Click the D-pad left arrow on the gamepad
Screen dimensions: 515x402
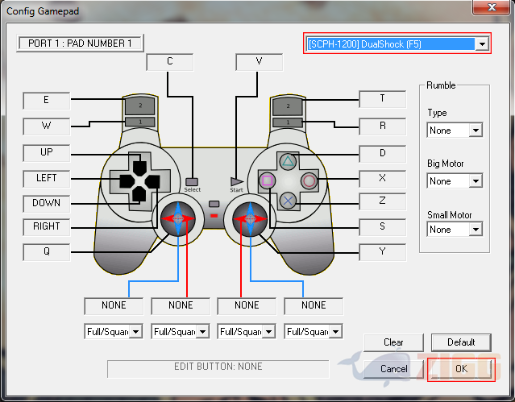(x=127, y=182)
